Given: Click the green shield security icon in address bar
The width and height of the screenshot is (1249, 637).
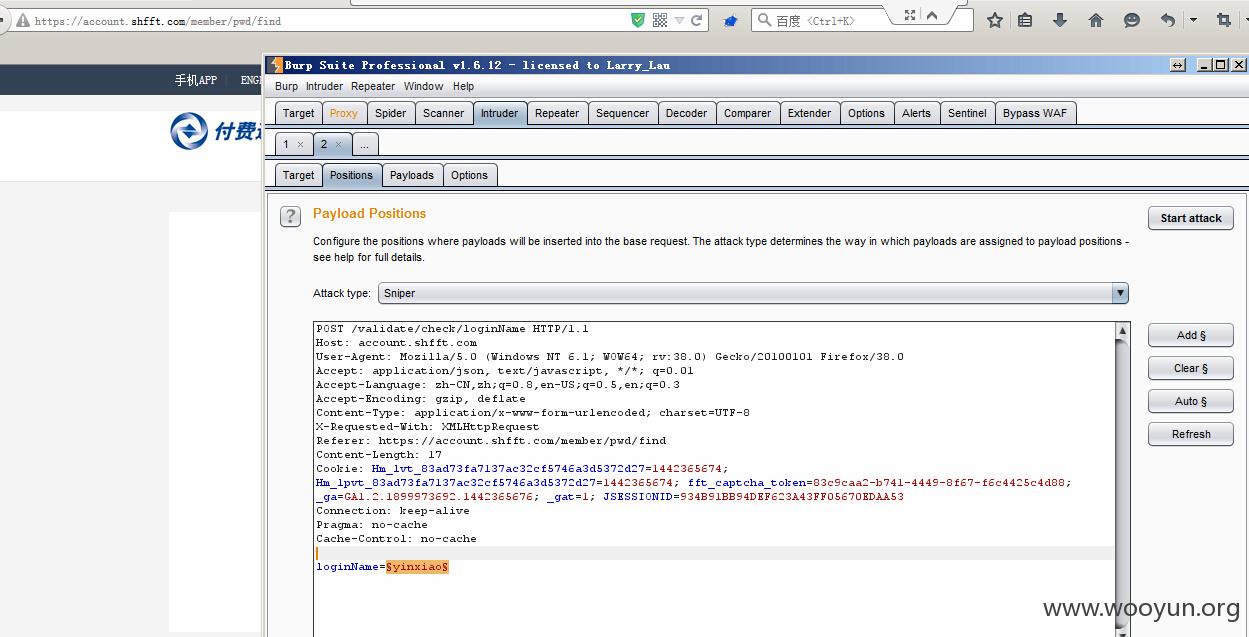Looking at the screenshot, I should (638, 20).
